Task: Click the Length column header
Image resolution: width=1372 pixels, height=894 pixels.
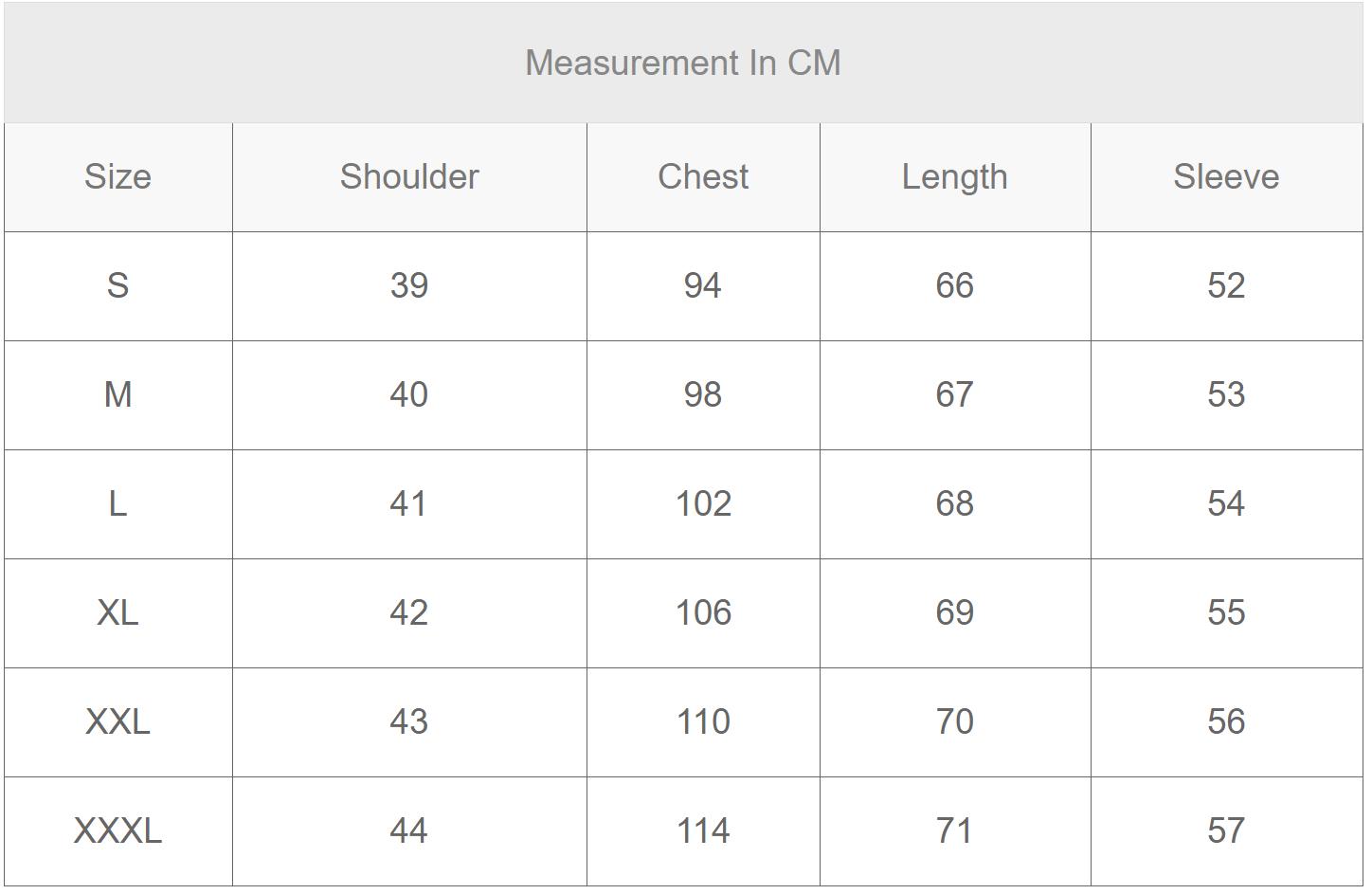Action: point(954,177)
